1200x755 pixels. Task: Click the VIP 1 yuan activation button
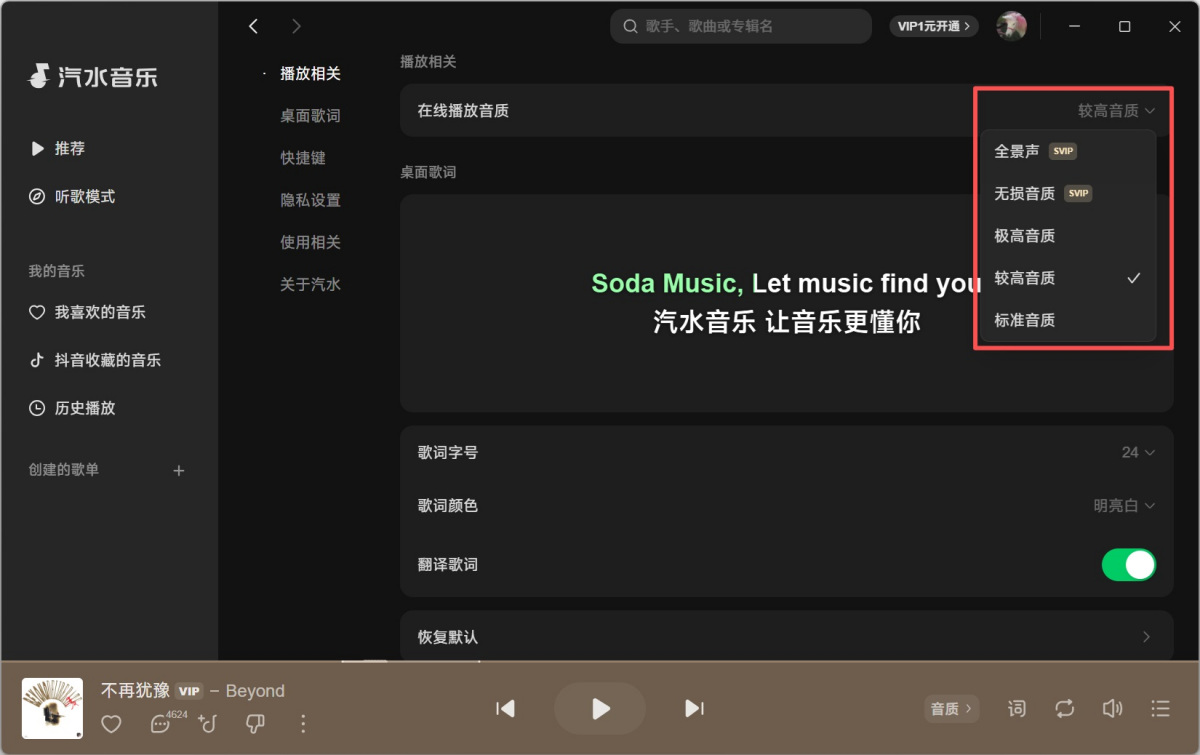pos(934,26)
